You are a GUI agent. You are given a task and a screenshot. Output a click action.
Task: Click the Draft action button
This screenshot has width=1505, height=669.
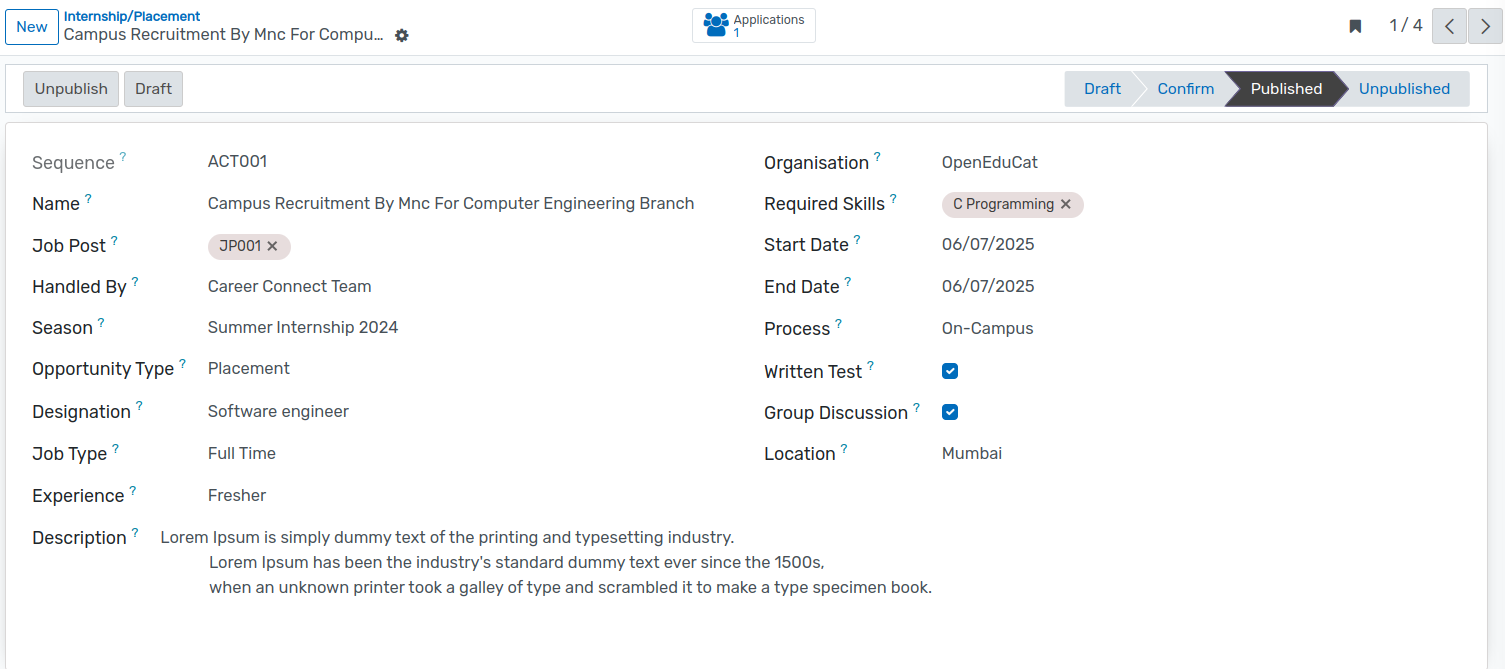(154, 89)
